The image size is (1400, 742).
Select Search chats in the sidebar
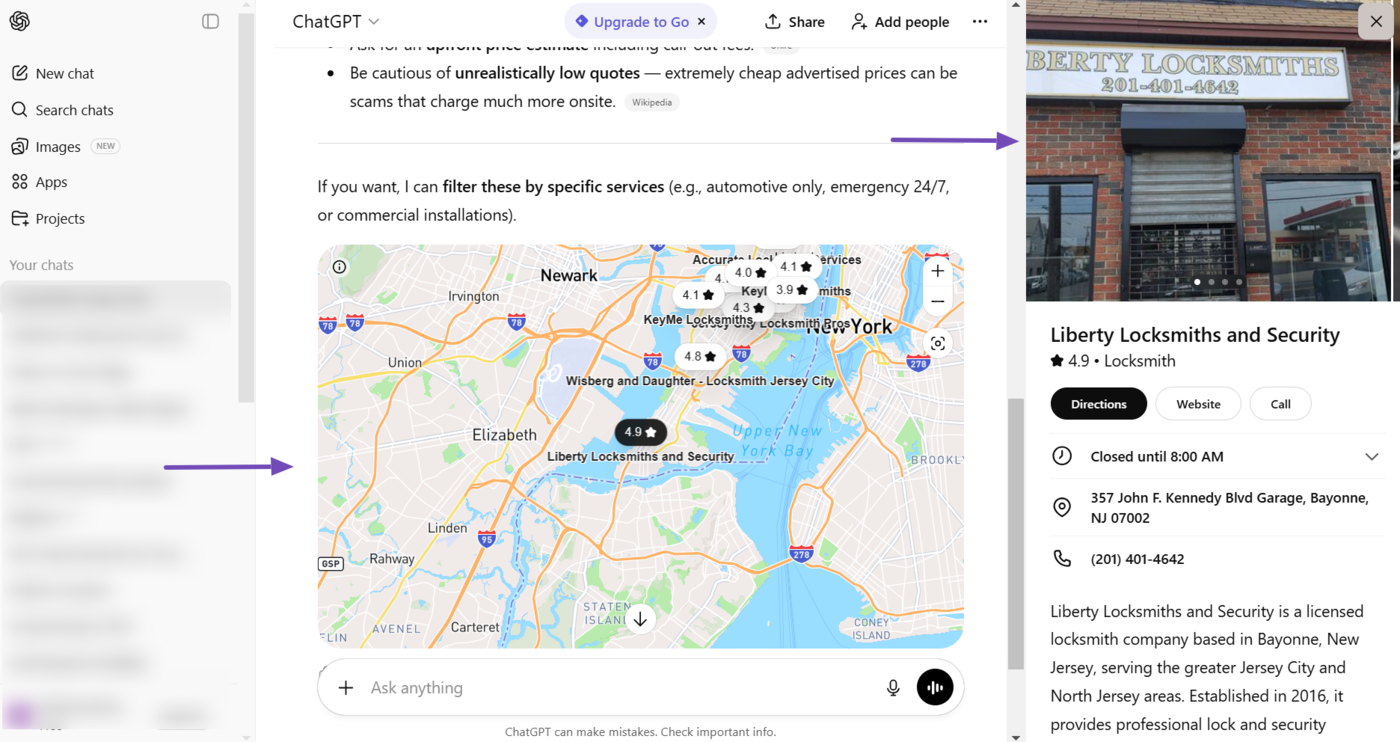[73, 109]
